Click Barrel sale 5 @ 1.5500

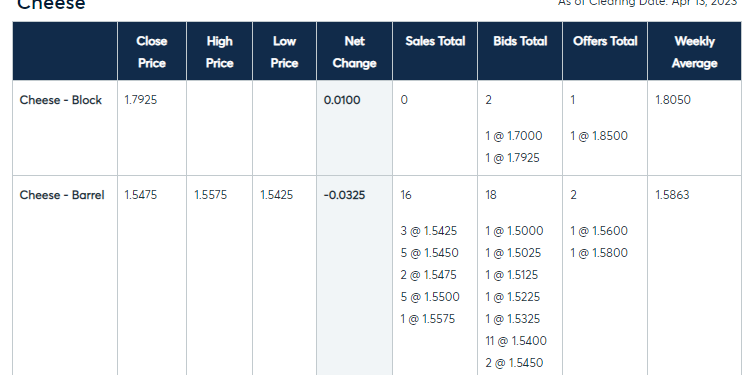tap(430, 297)
